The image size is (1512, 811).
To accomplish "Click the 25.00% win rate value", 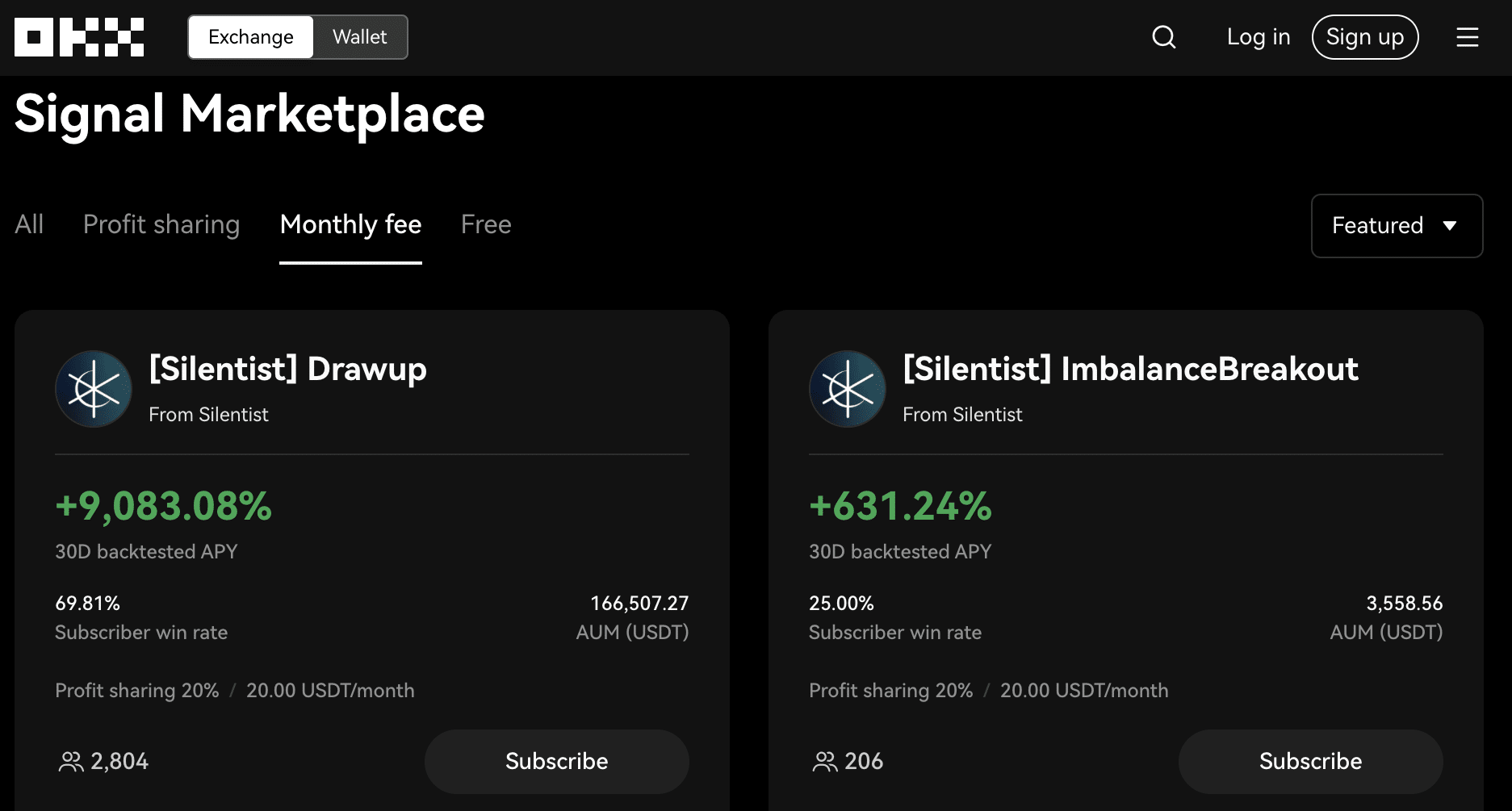I will pos(841,604).
